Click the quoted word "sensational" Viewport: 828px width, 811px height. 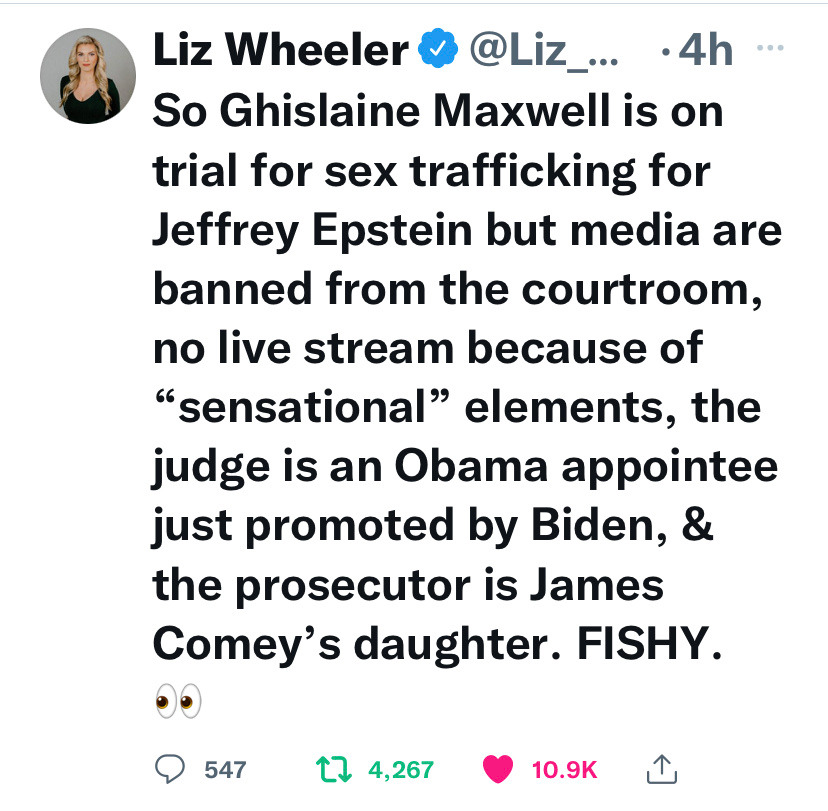click(300, 408)
